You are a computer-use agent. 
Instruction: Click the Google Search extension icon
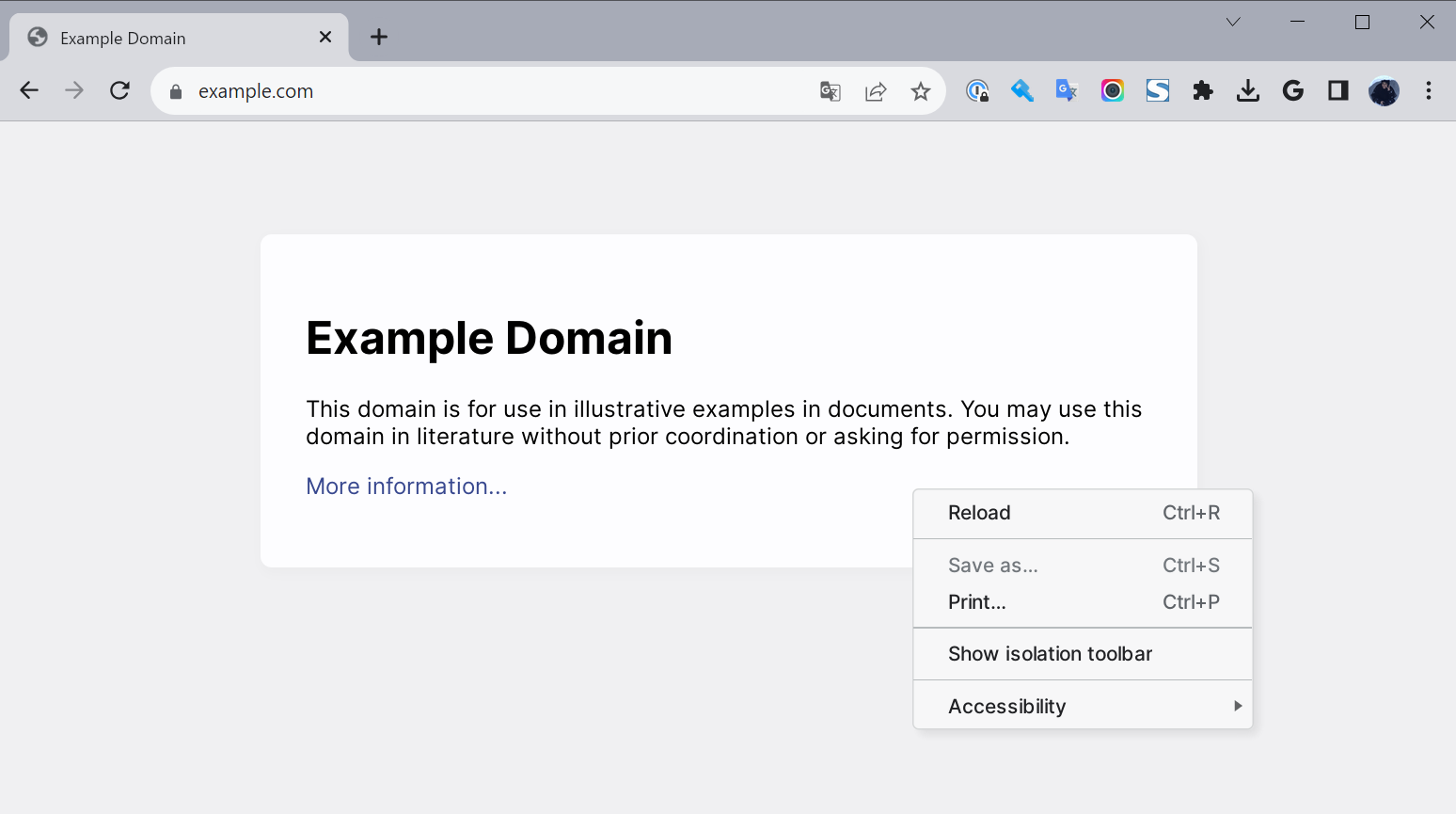(1292, 90)
